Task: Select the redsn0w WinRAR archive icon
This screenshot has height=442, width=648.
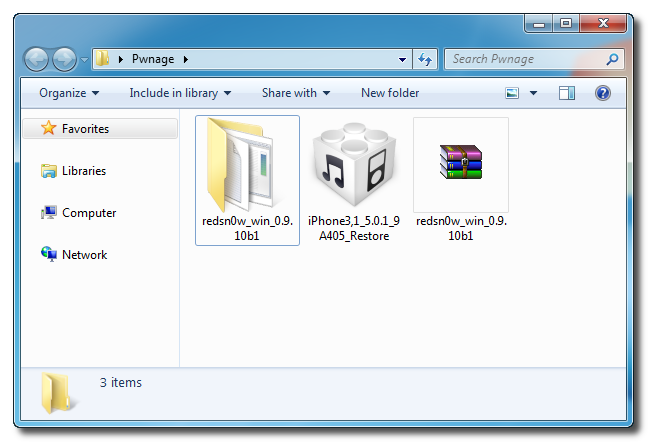Action: click(x=461, y=162)
